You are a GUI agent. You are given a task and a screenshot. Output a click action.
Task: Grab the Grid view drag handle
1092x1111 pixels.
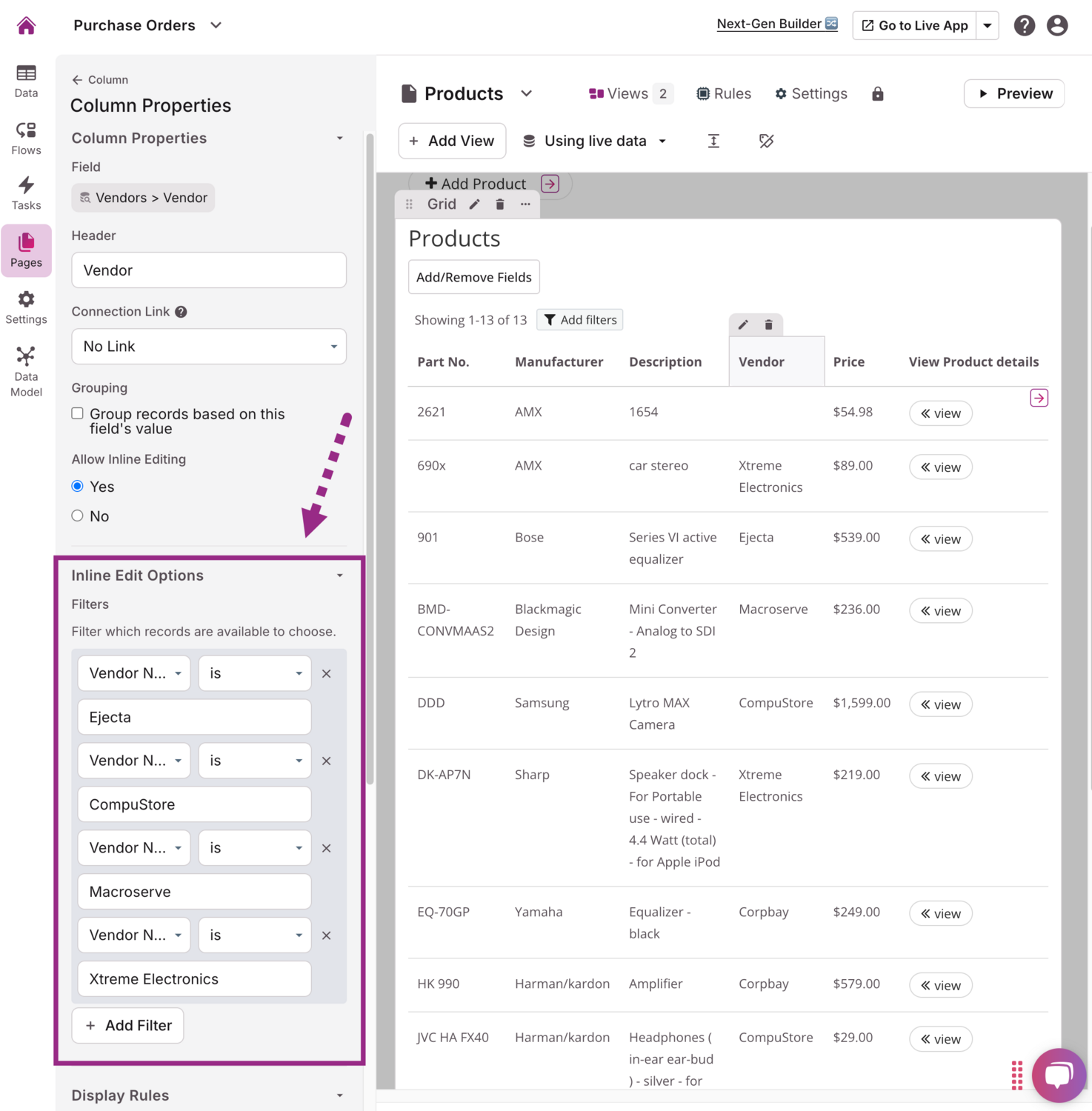coord(409,204)
